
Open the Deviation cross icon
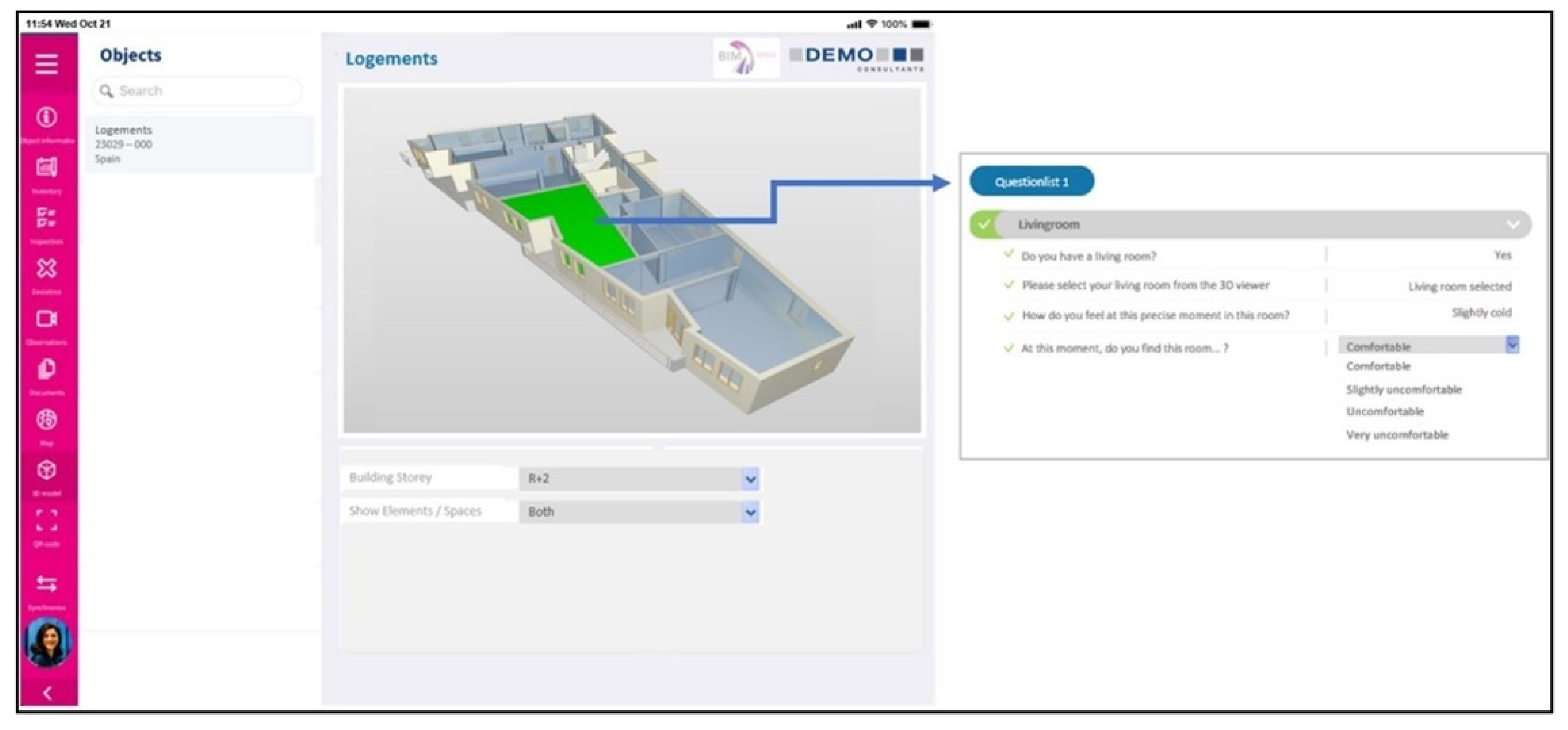47,268
